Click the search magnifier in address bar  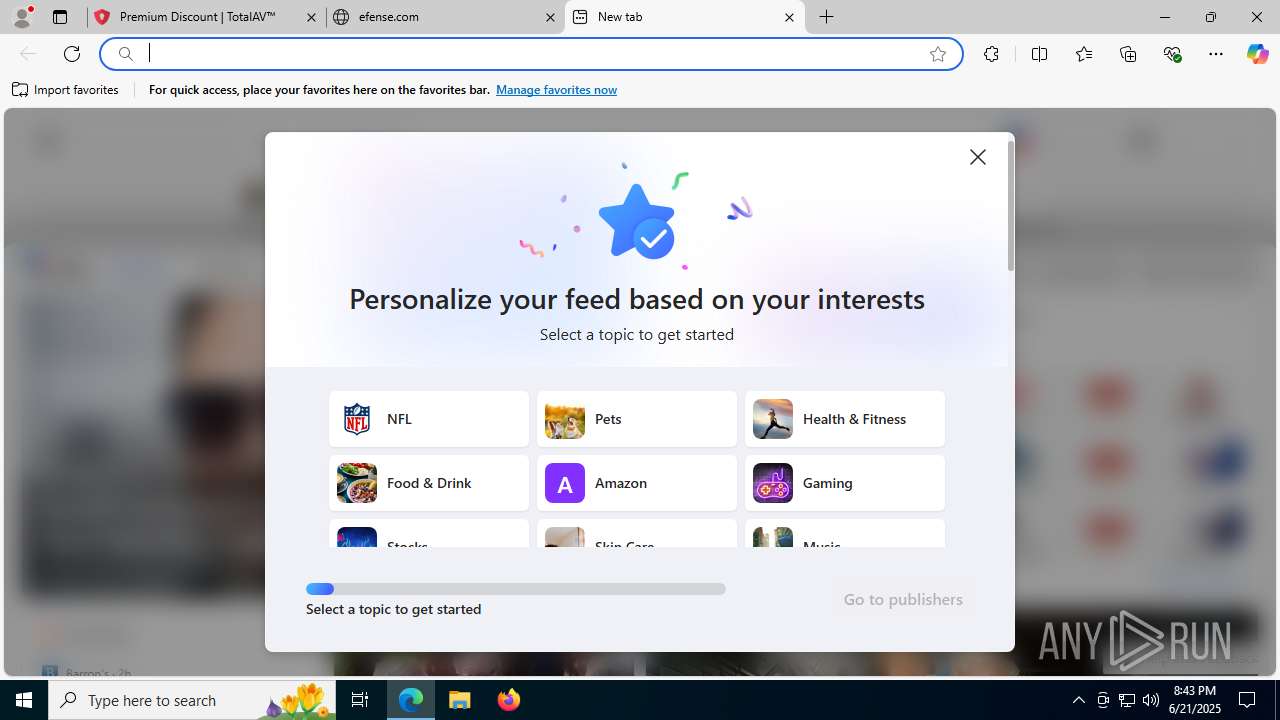pos(126,54)
